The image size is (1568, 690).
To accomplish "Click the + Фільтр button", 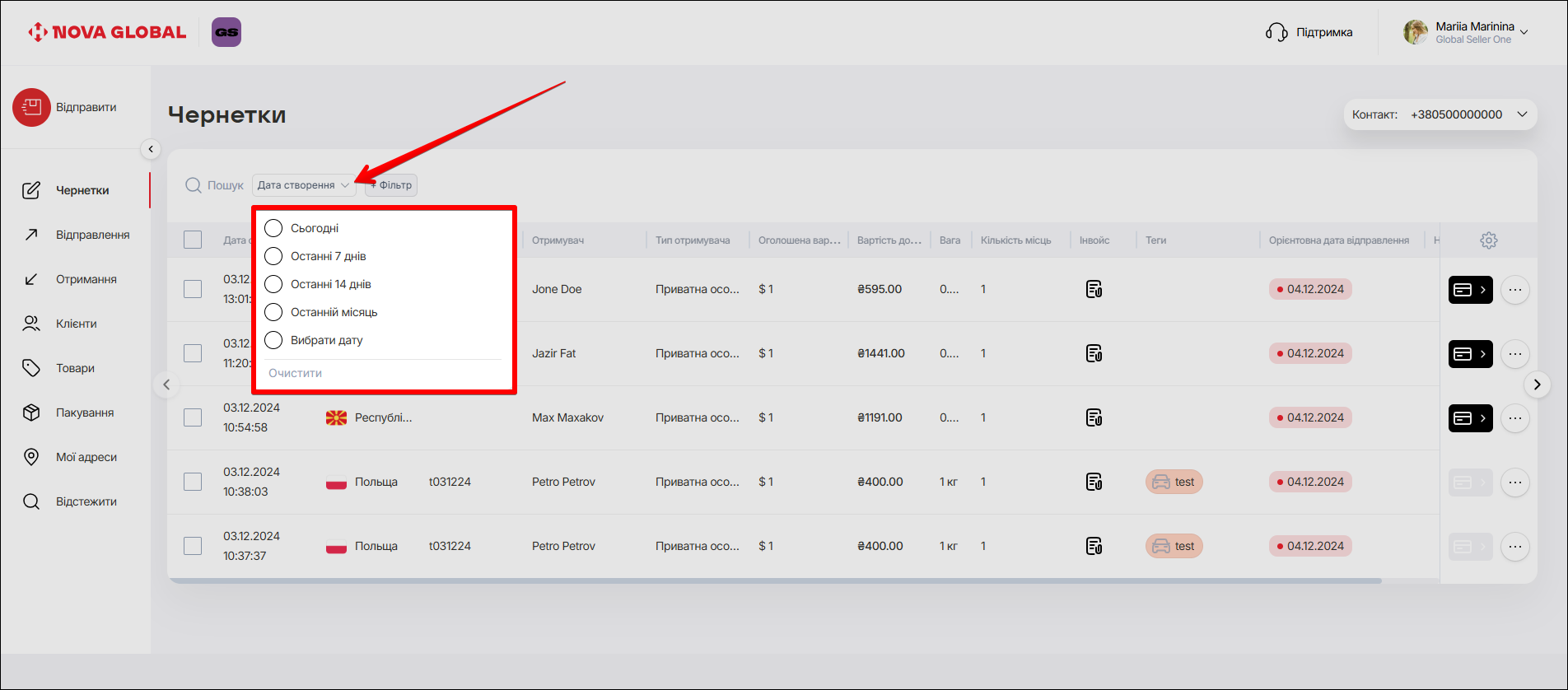I will [x=392, y=185].
